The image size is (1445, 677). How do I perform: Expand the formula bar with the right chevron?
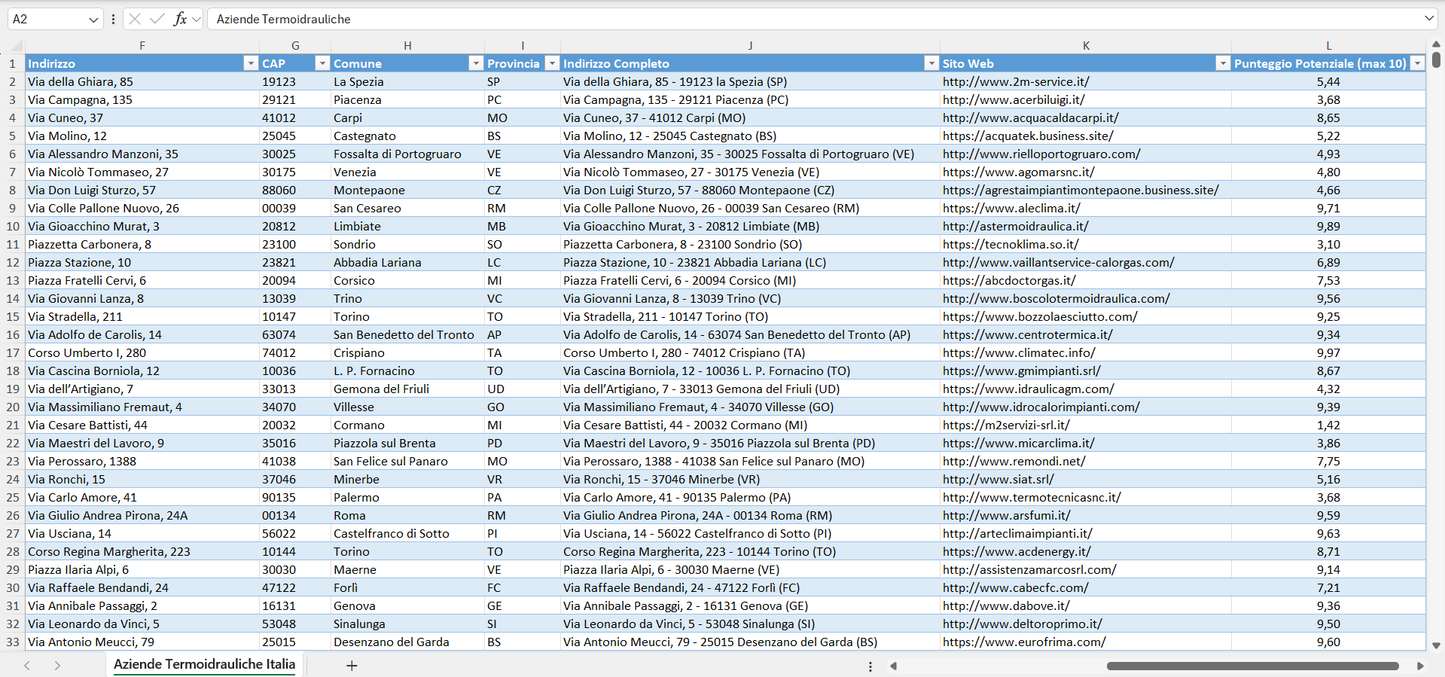(1430, 18)
